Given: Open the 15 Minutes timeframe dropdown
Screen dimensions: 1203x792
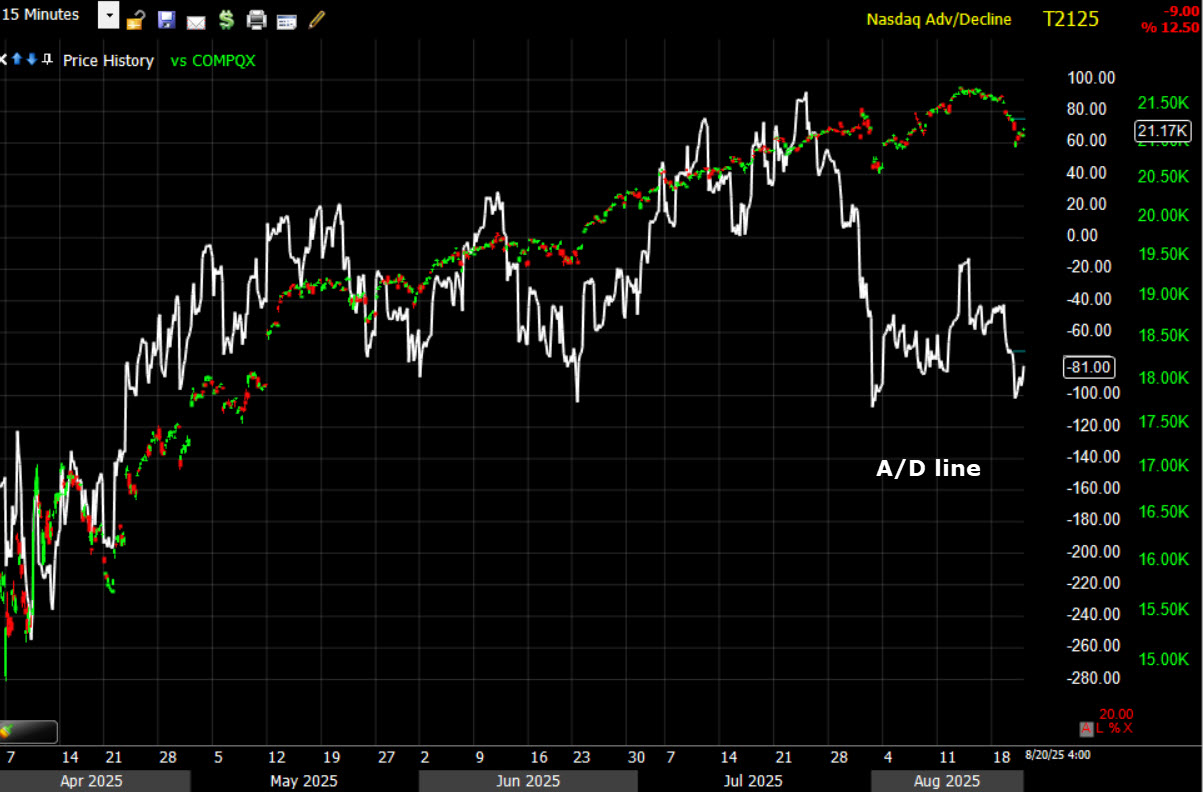Looking at the screenshot, I should pyautogui.click(x=109, y=16).
